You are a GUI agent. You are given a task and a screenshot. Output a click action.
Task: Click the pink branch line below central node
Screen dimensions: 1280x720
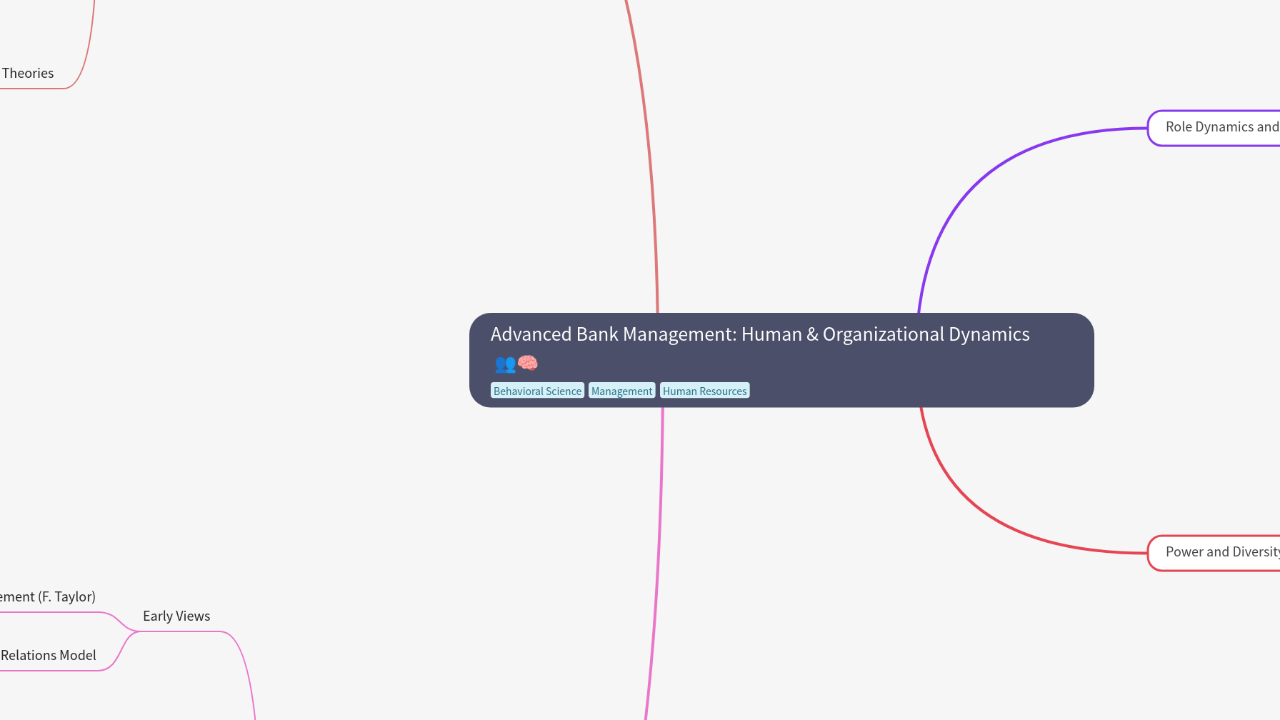click(657, 560)
